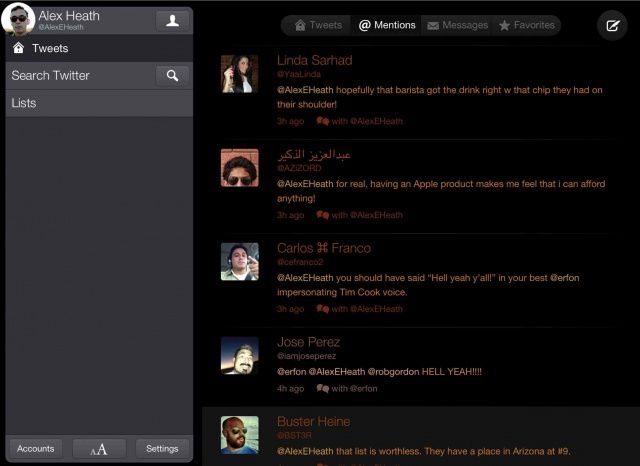The image size is (640, 466).
Task: Click the home icon beside sidebar Tweets
Action: coord(18,48)
